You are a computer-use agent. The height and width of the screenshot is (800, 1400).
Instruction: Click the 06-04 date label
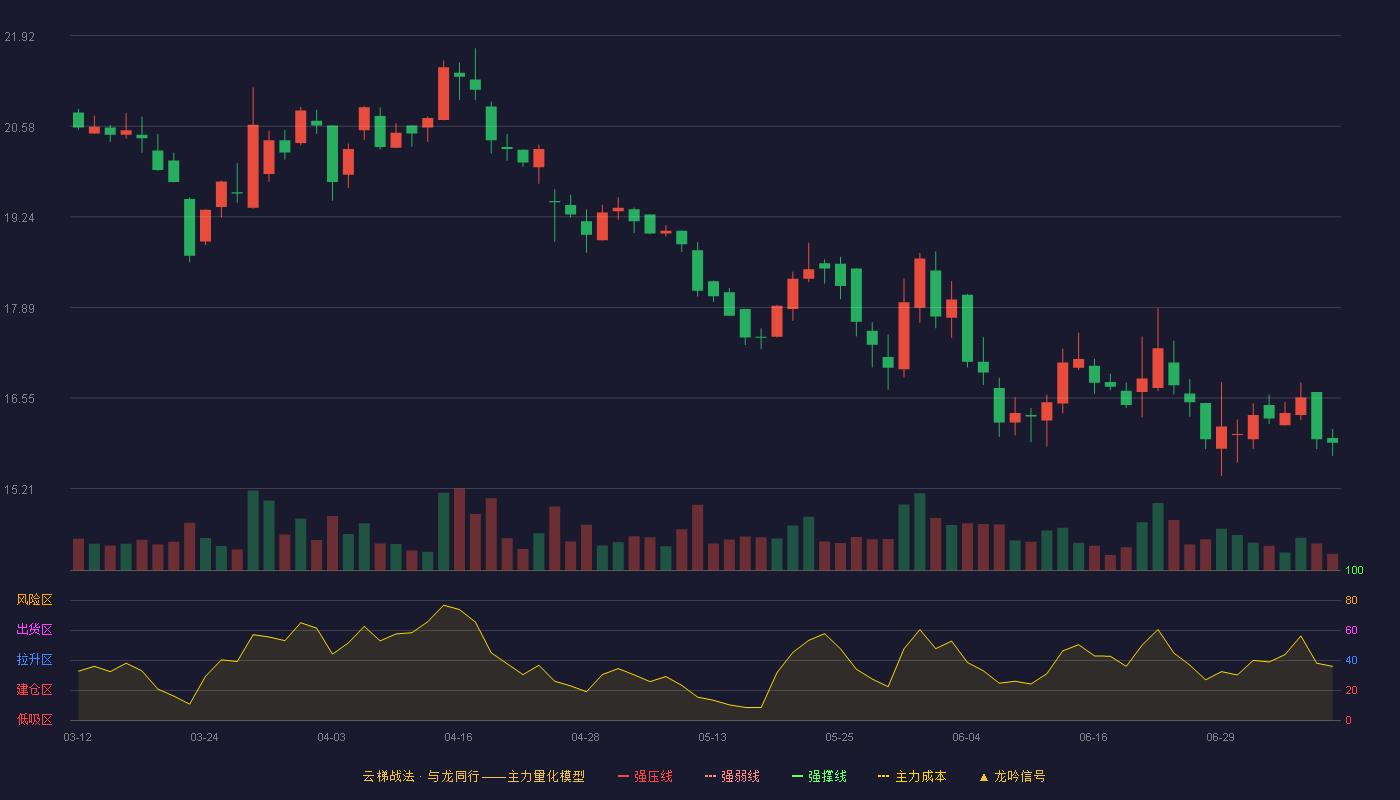pyautogui.click(x=966, y=737)
